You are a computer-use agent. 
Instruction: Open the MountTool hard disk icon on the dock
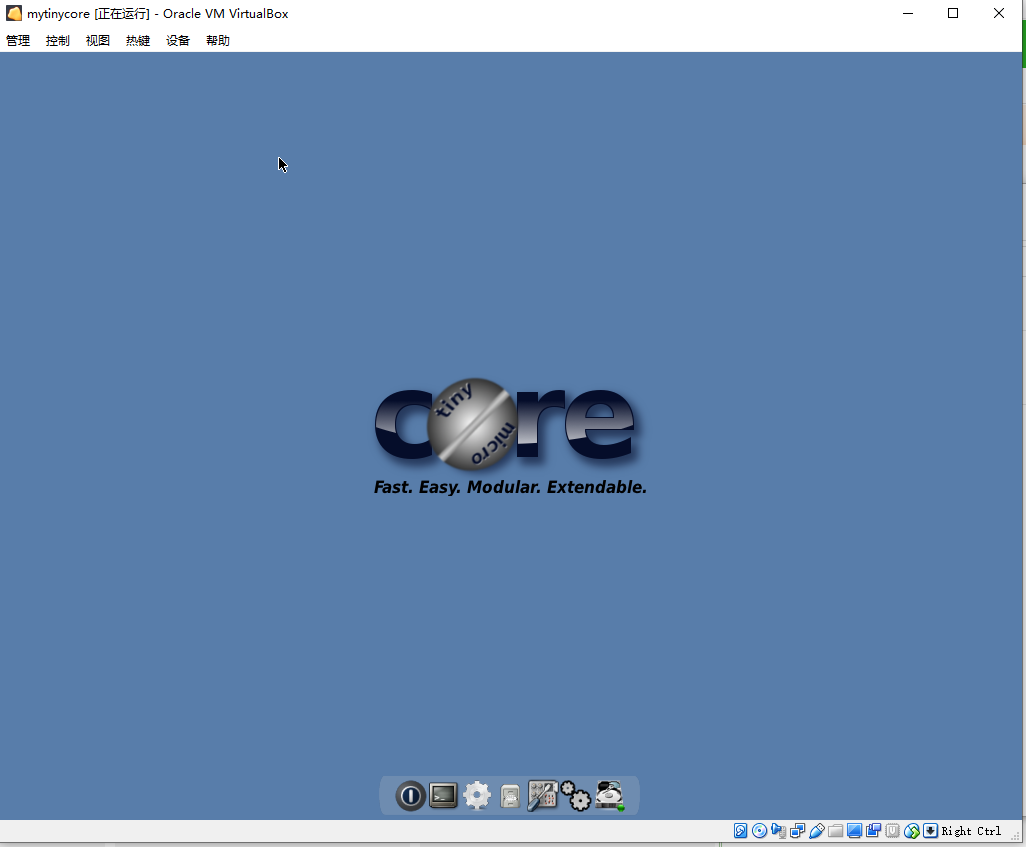click(609, 796)
